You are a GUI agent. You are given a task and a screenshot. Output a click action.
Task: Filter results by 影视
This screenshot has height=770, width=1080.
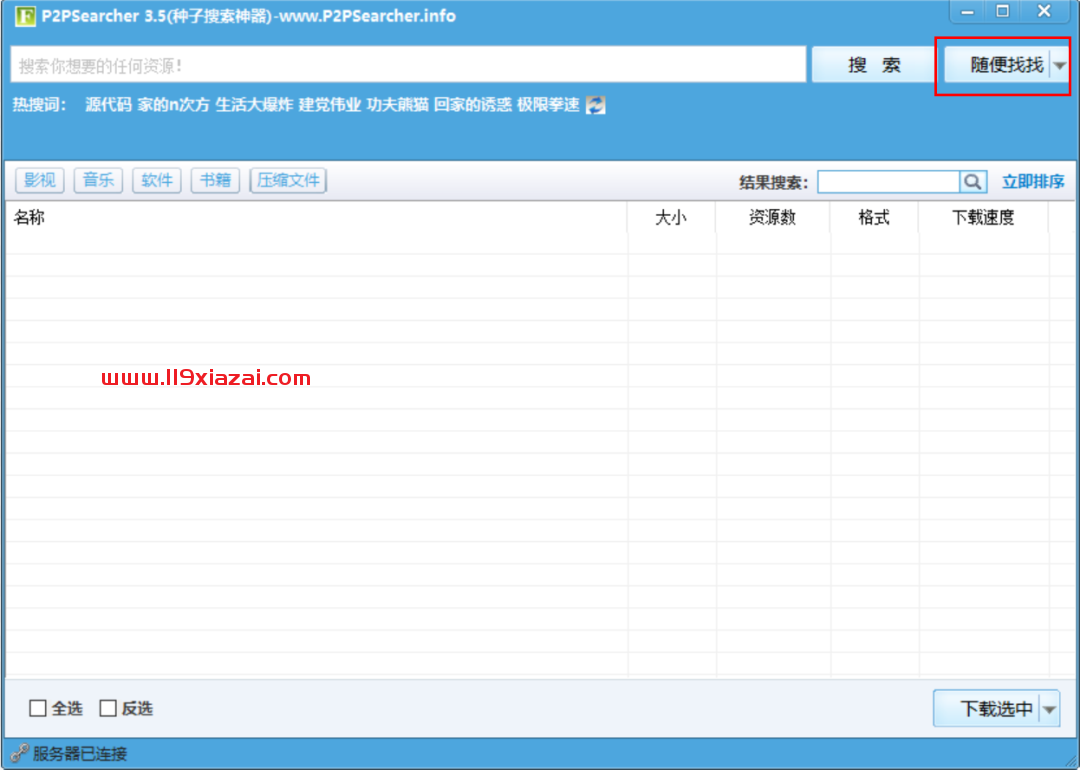click(40, 180)
